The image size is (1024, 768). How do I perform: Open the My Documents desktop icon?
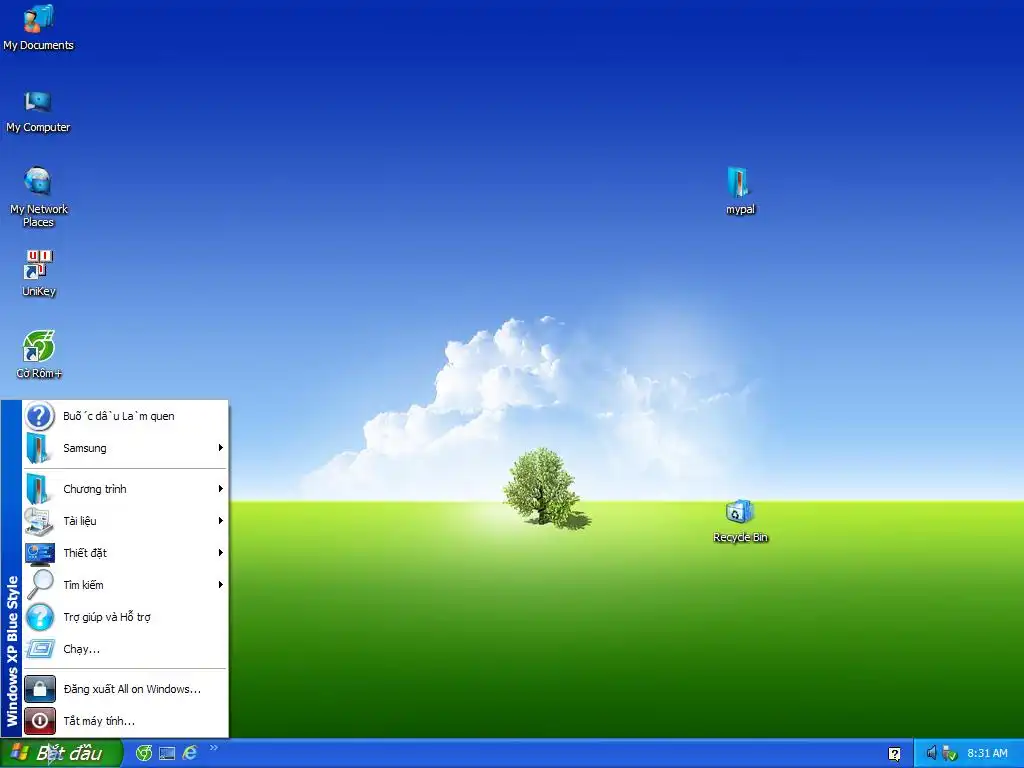(39, 27)
